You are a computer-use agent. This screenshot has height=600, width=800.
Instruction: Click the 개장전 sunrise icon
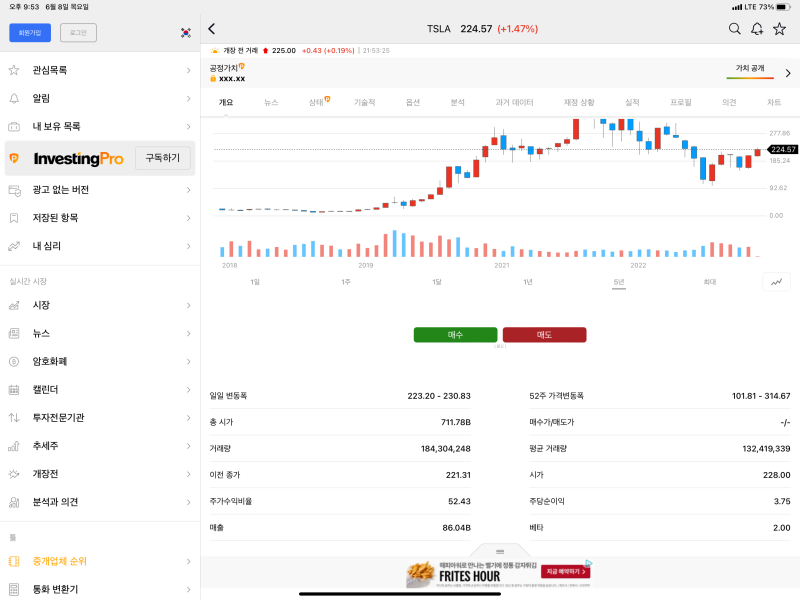pos(14,473)
